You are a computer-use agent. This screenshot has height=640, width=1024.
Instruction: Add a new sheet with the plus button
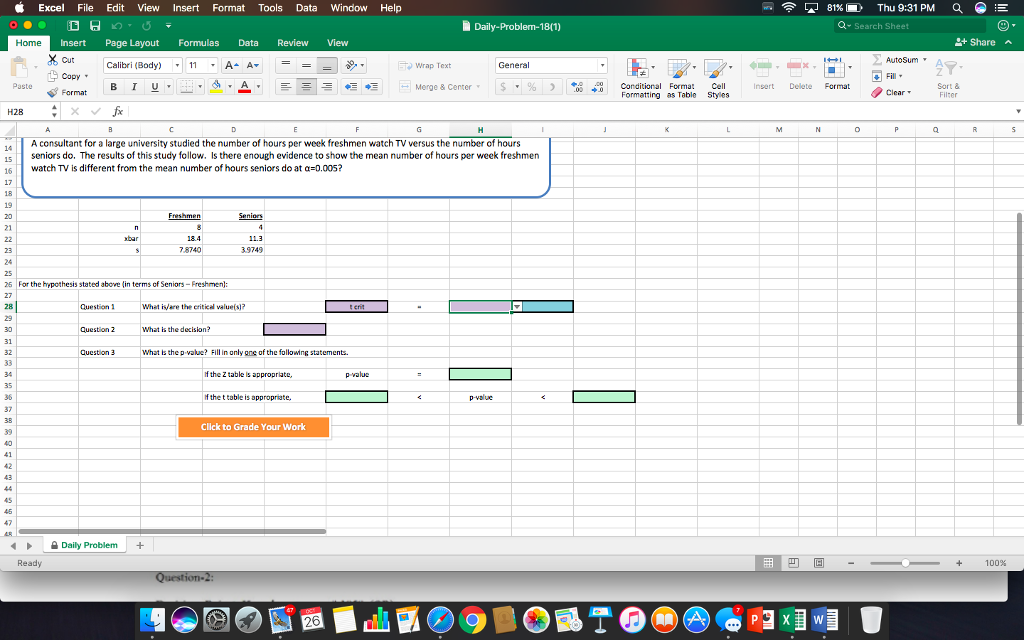pyautogui.click(x=140, y=545)
